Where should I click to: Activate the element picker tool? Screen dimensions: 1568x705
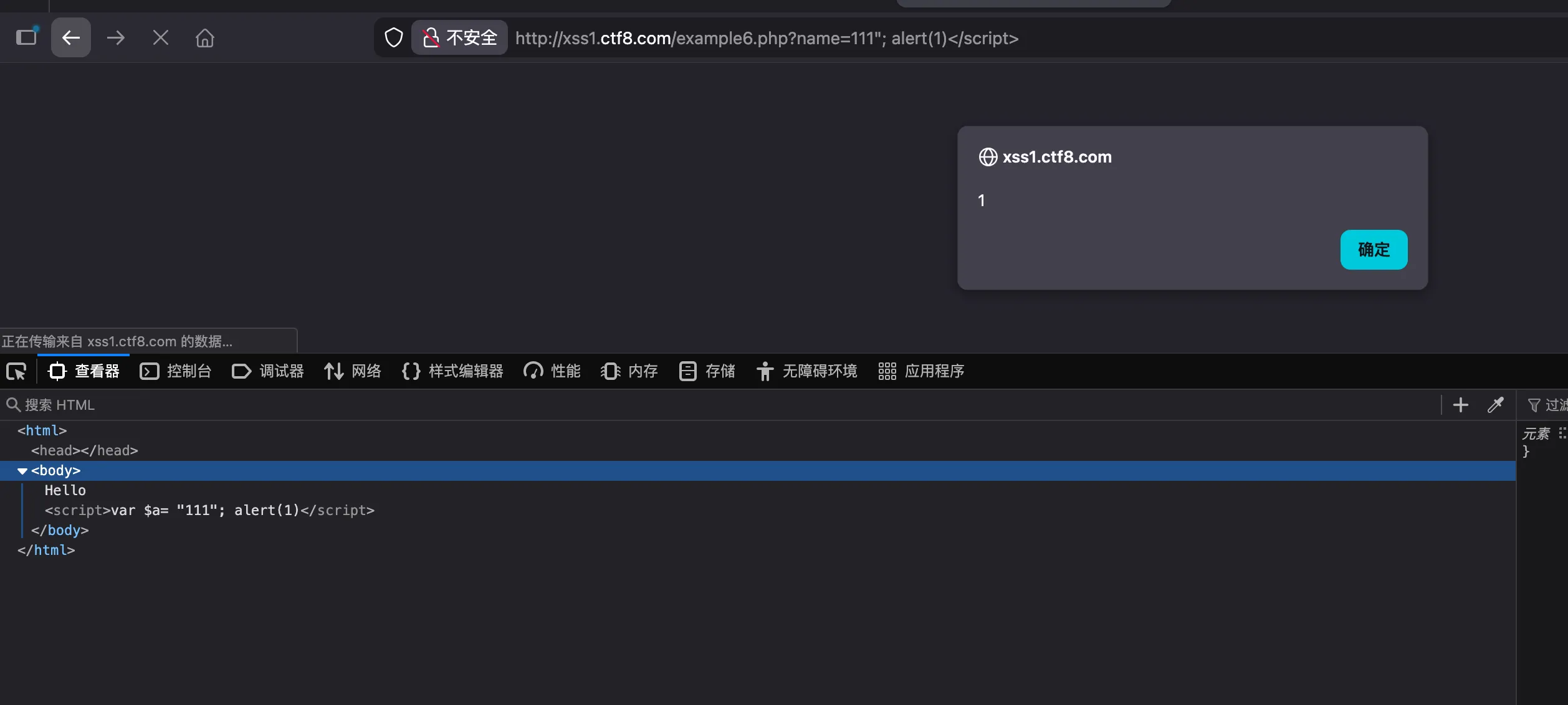coord(16,371)
